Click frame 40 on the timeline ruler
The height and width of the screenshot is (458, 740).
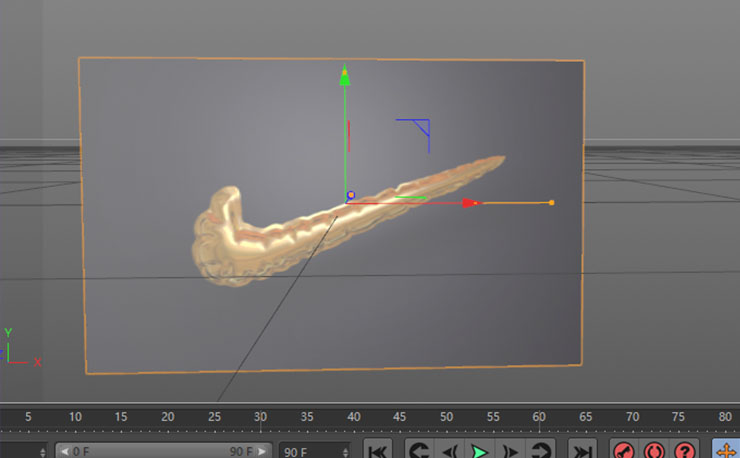353,416
